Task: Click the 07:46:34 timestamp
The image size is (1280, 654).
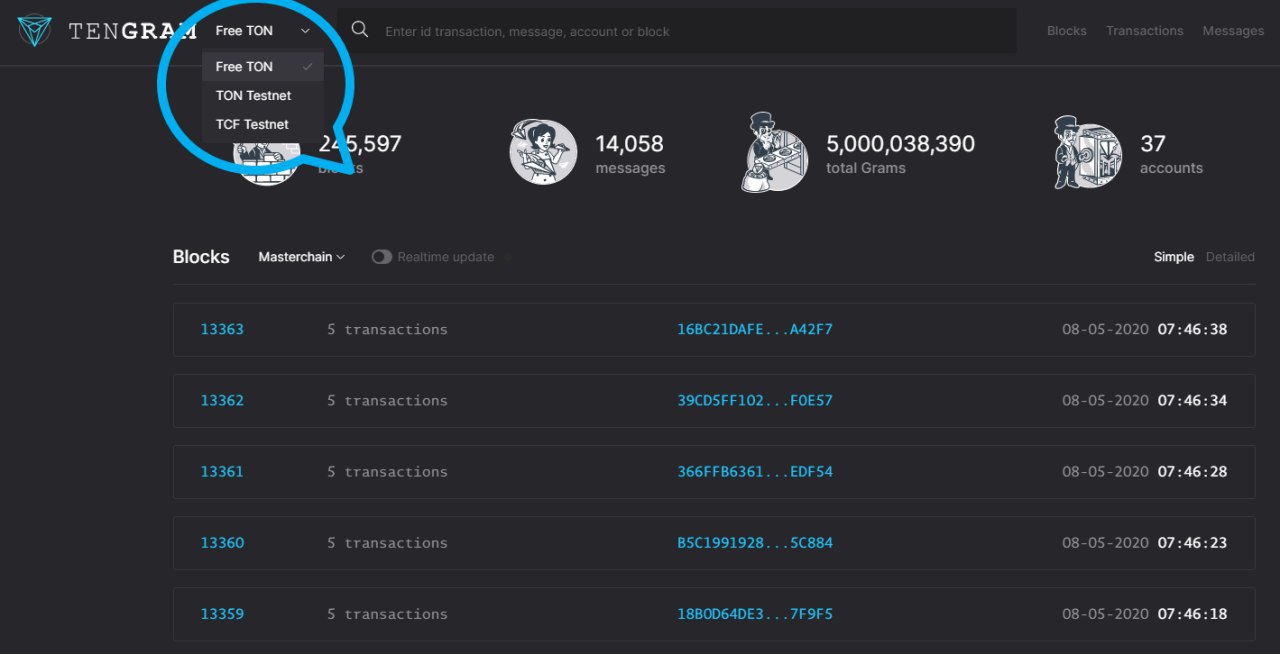Action: pyautogui.click(x=1192, y=400)
